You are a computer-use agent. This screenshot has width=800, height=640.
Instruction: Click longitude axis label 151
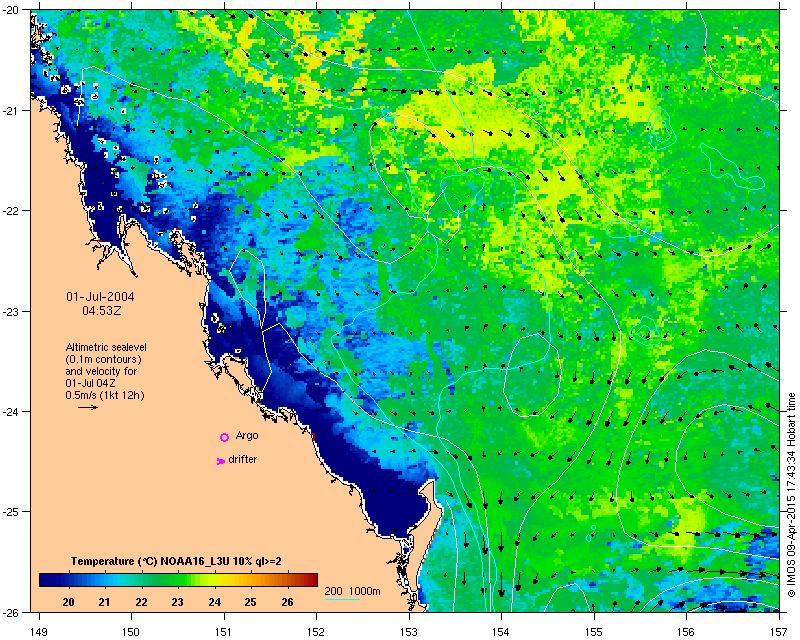(224, 632)
